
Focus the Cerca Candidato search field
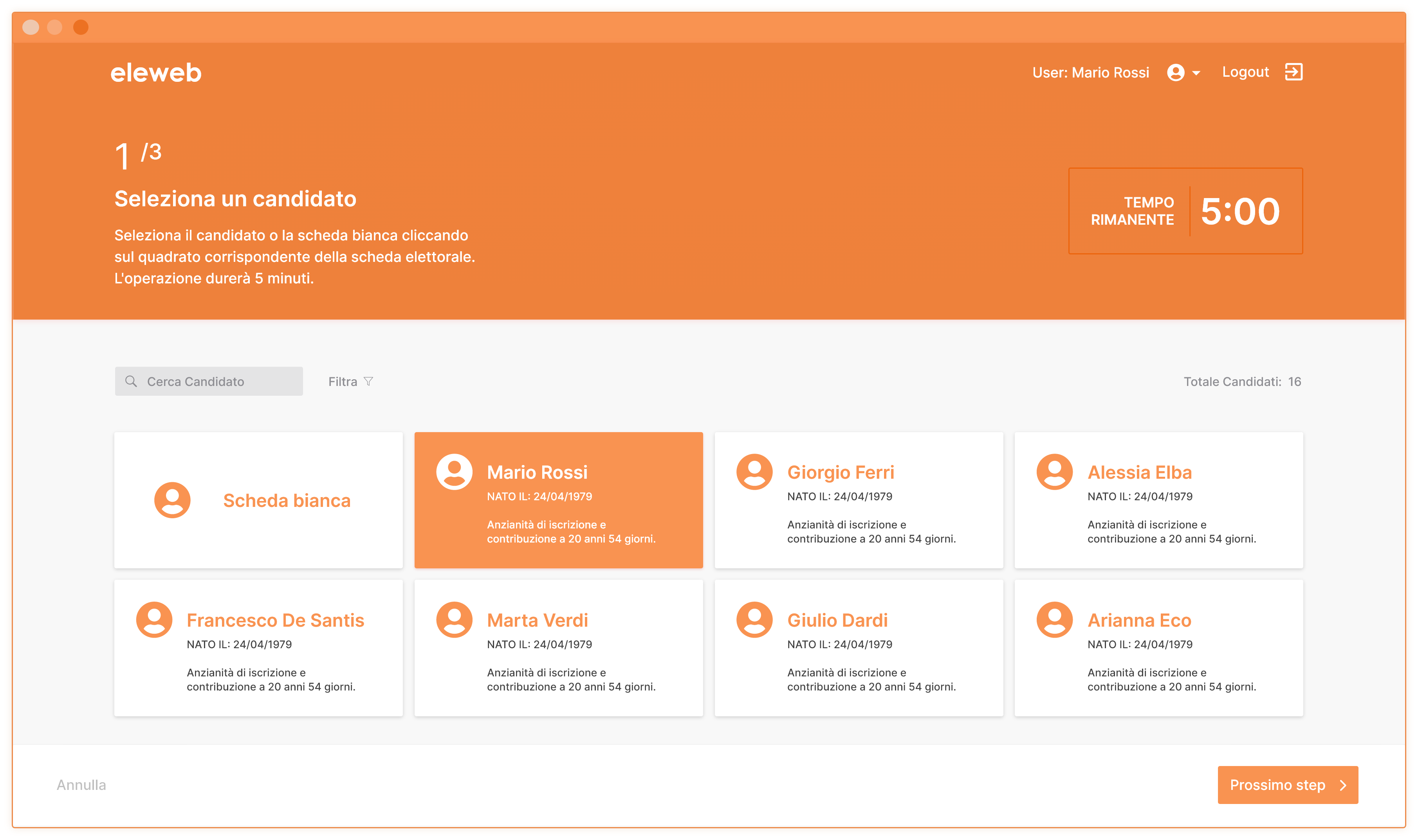tap(208, 381)
